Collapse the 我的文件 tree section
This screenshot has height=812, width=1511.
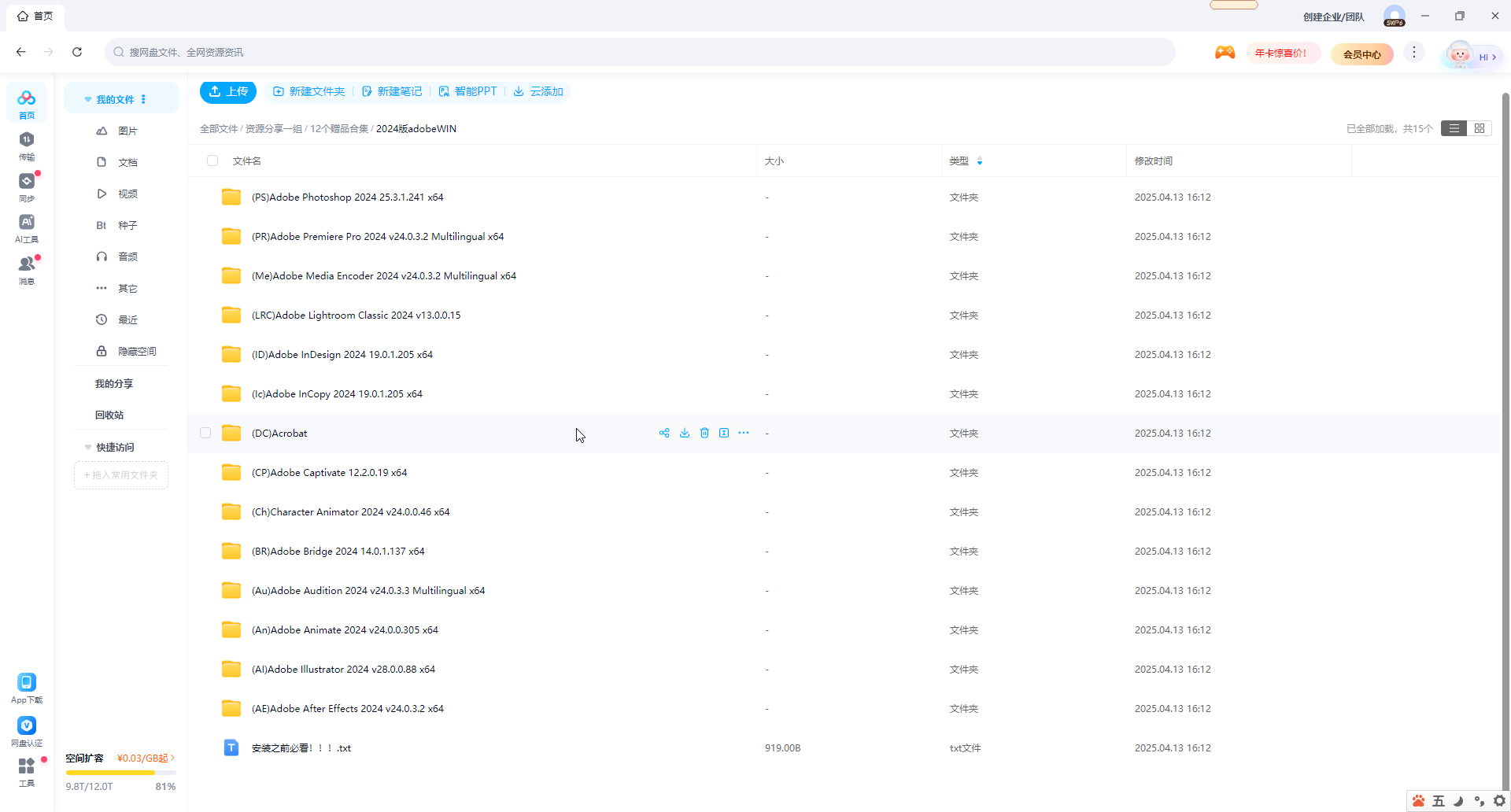pos(88,100)
